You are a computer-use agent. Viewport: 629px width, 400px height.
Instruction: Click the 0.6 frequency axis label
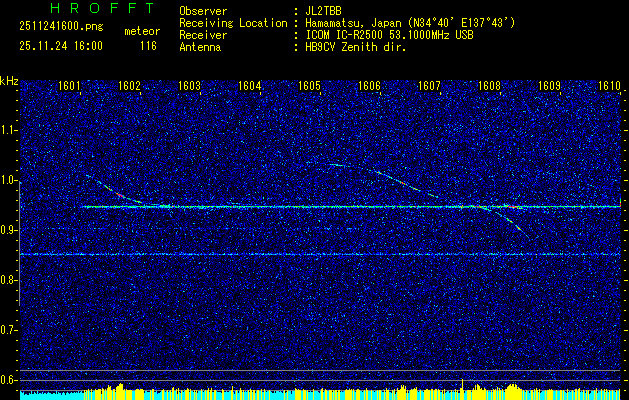click(9, 380)
